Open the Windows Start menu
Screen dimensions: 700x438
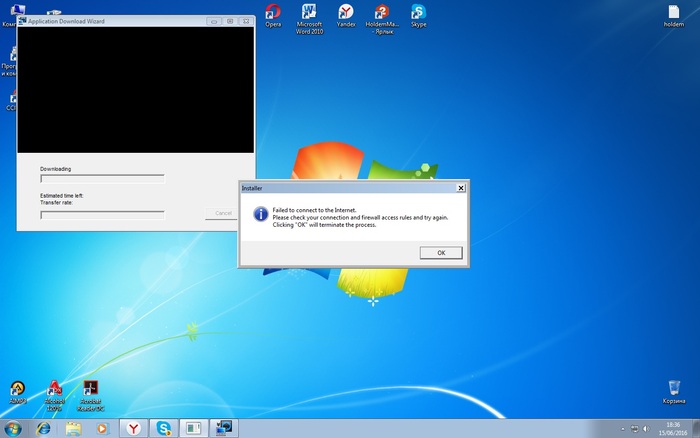(13, 428)
